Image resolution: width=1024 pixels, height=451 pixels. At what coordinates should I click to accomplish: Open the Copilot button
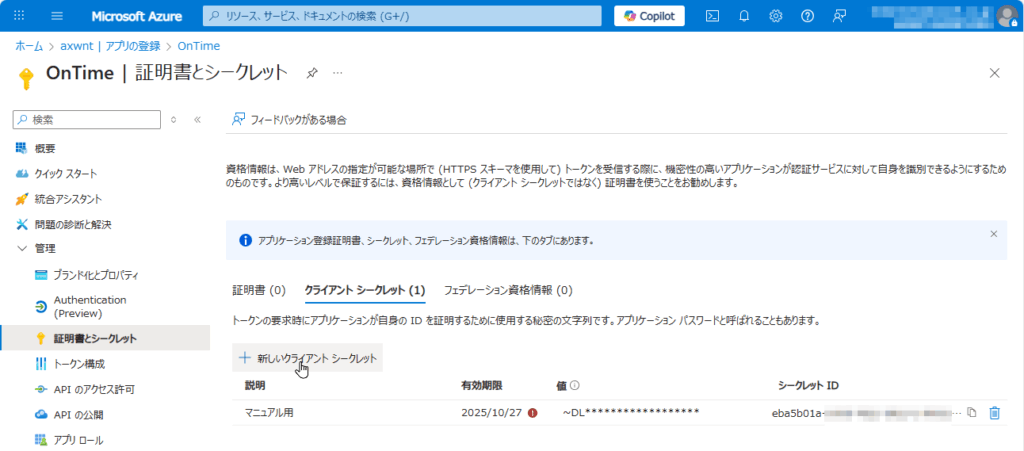click(x=649, y=16)
